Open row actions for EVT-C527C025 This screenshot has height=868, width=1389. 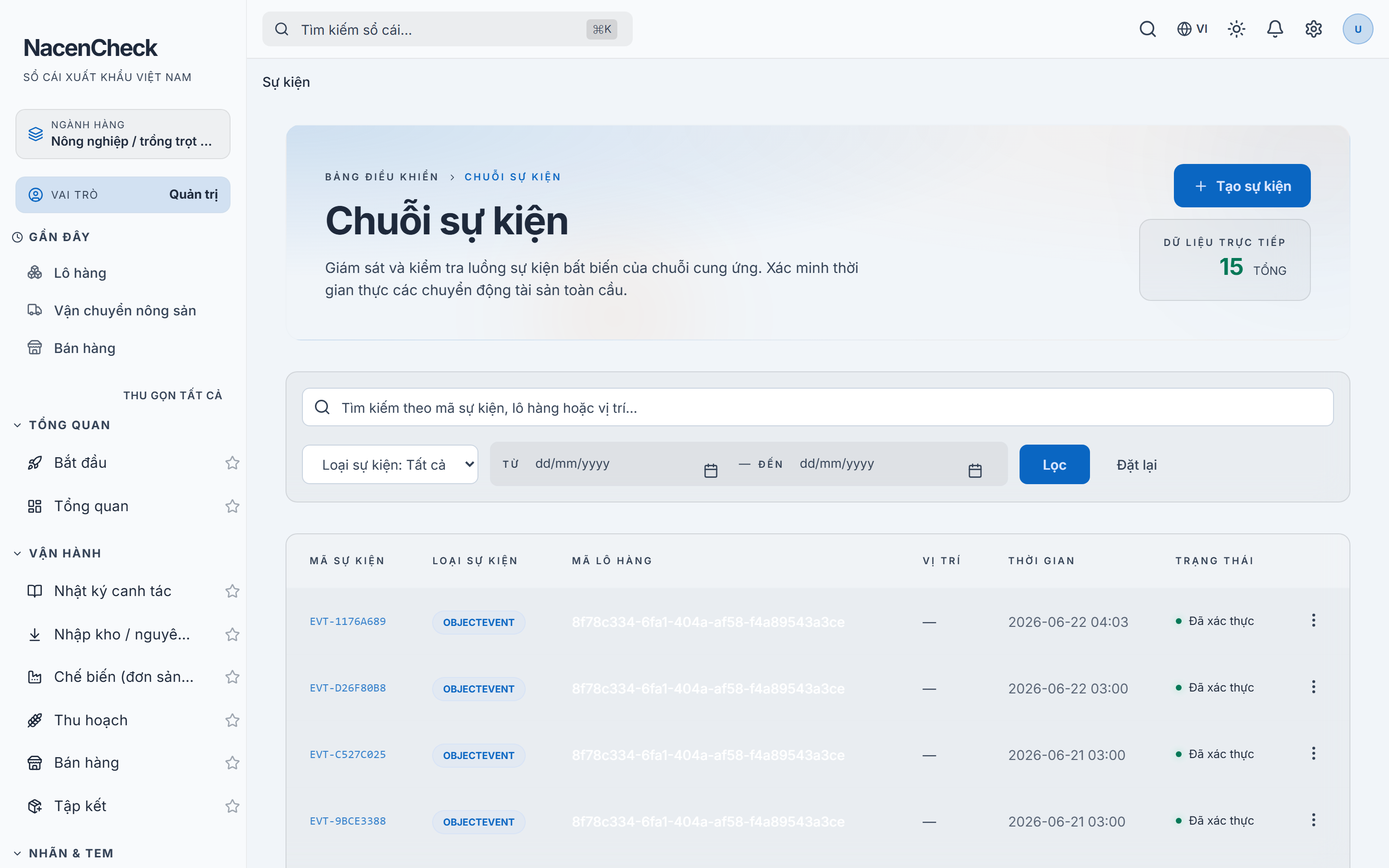point(1313,754)
